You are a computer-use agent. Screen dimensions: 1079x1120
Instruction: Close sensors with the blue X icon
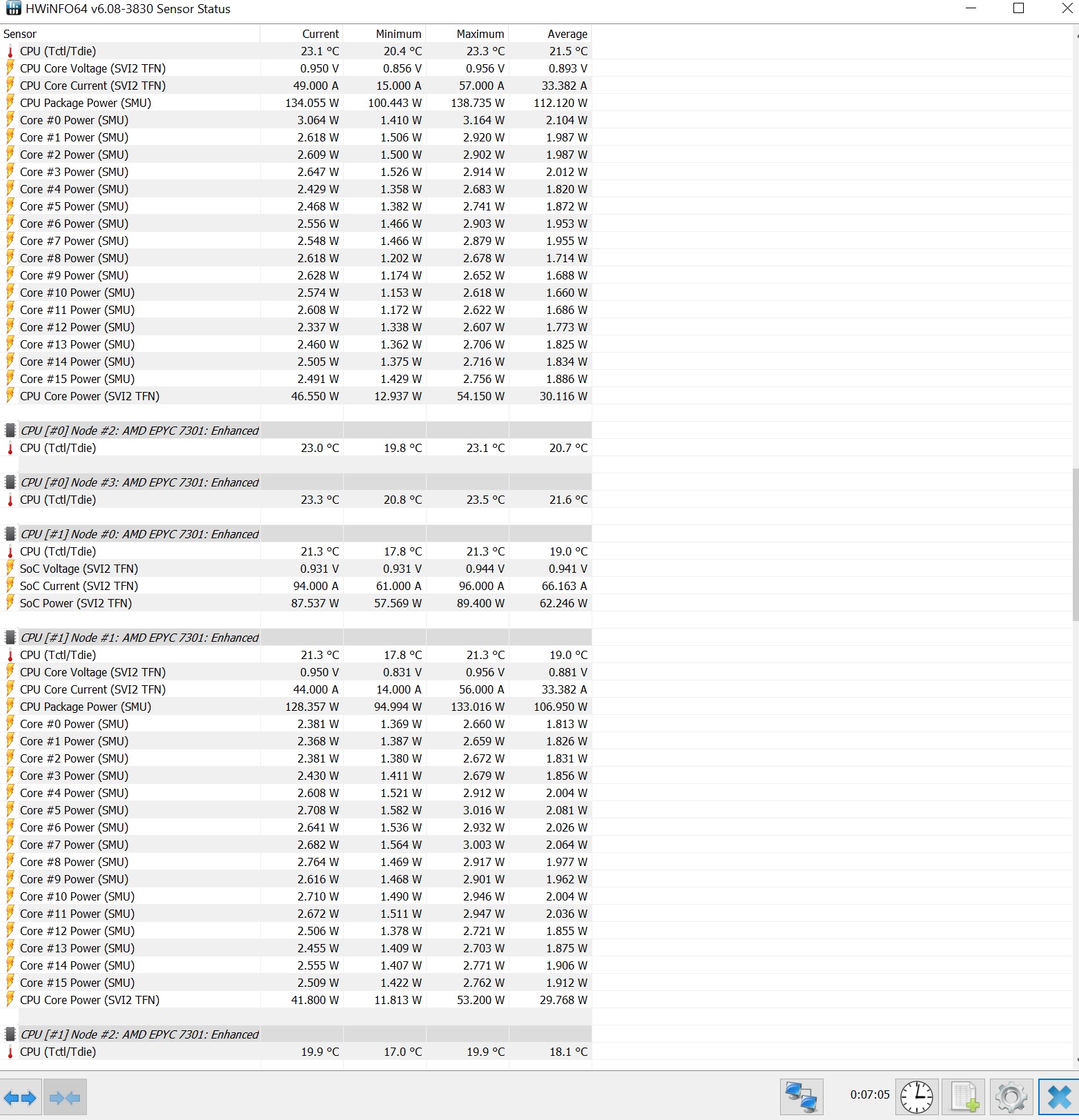pyautogui.click(x=1059, y=1097)
